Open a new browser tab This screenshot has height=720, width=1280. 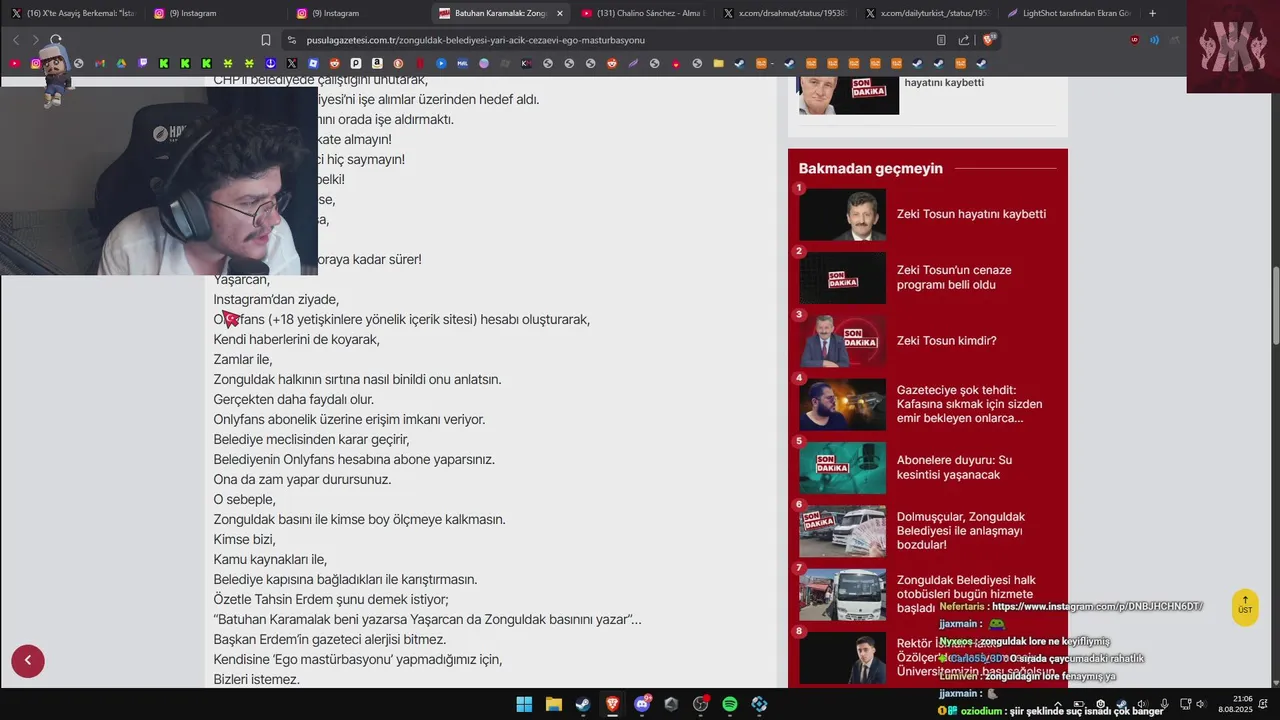[x=1152, y=13]
